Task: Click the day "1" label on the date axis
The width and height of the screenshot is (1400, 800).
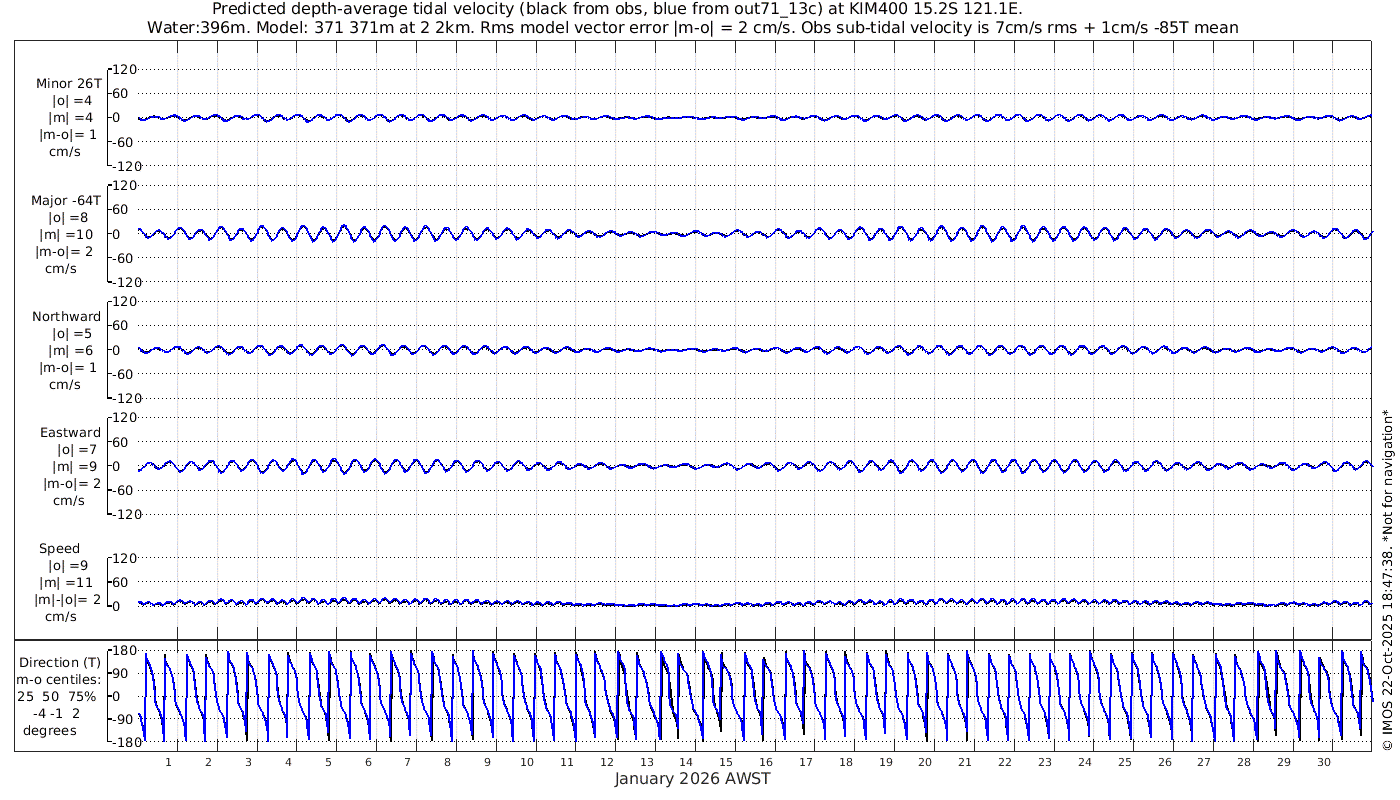Action: 168,762
